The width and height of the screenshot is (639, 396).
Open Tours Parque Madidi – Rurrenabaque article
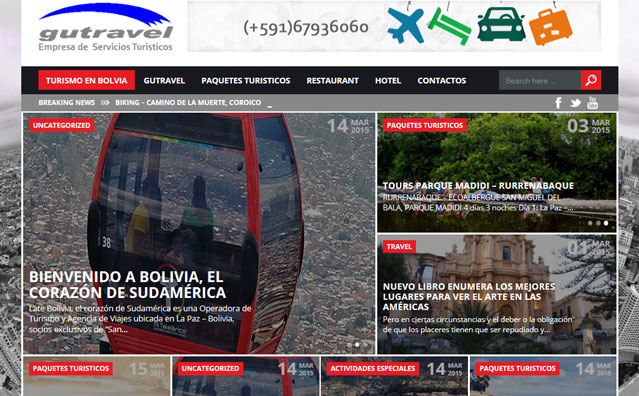tap(478, 186)
